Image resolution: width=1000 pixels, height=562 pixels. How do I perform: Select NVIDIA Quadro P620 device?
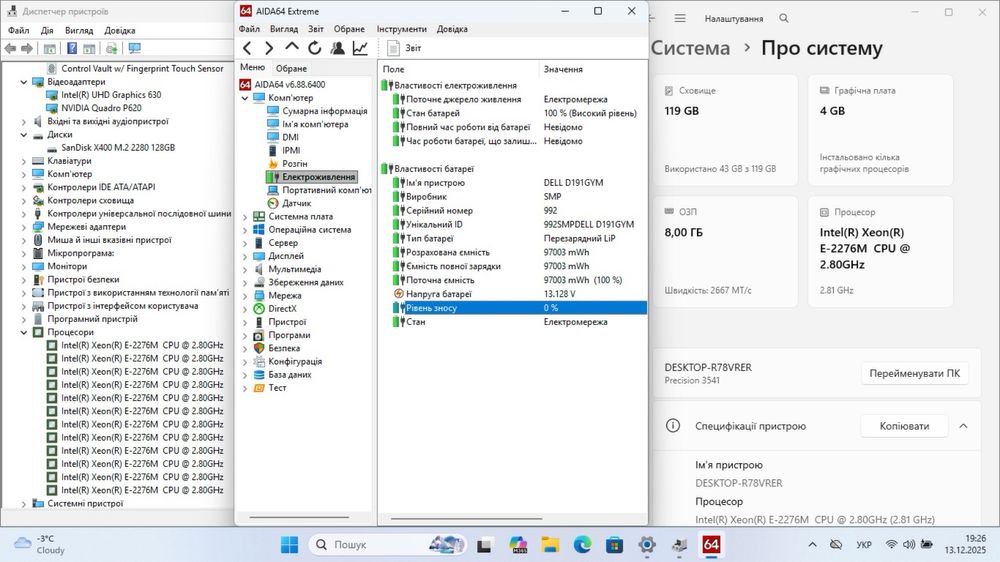pos(101,108)
